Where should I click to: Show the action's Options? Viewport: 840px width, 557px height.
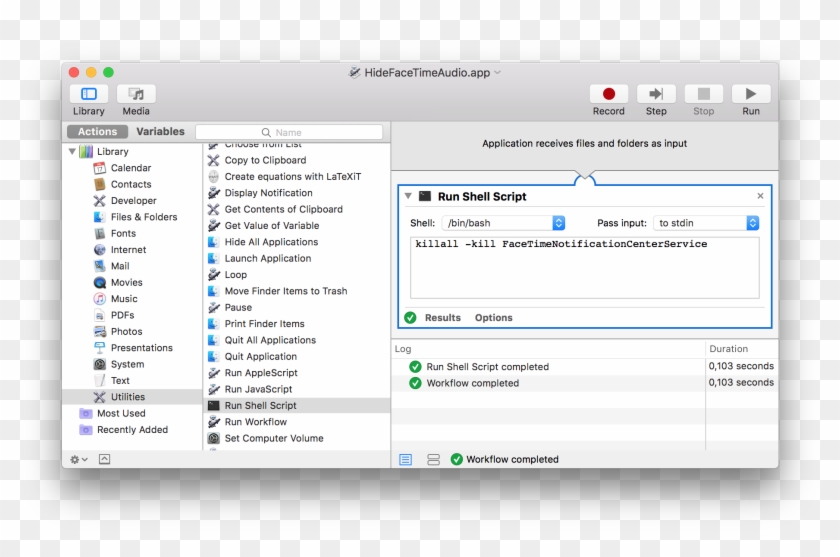tap(493, 318)
